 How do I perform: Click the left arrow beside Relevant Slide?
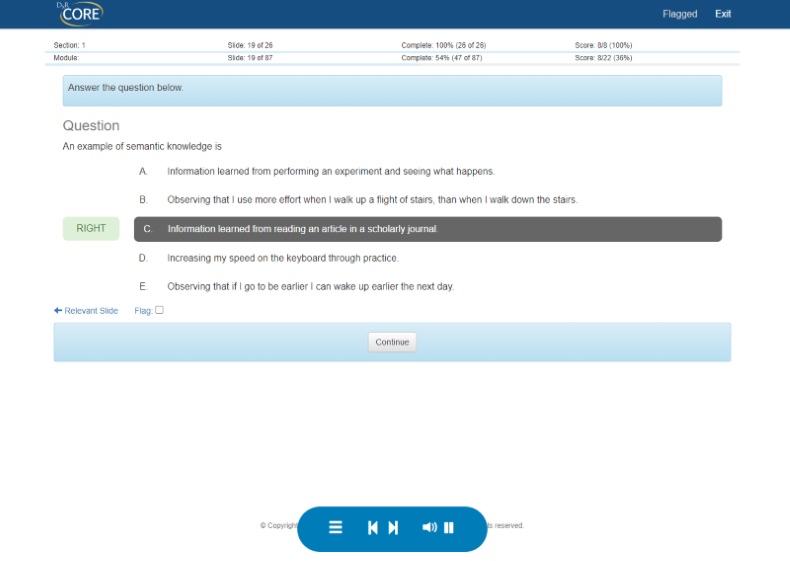pyautogui.click(x=58, y=311)
